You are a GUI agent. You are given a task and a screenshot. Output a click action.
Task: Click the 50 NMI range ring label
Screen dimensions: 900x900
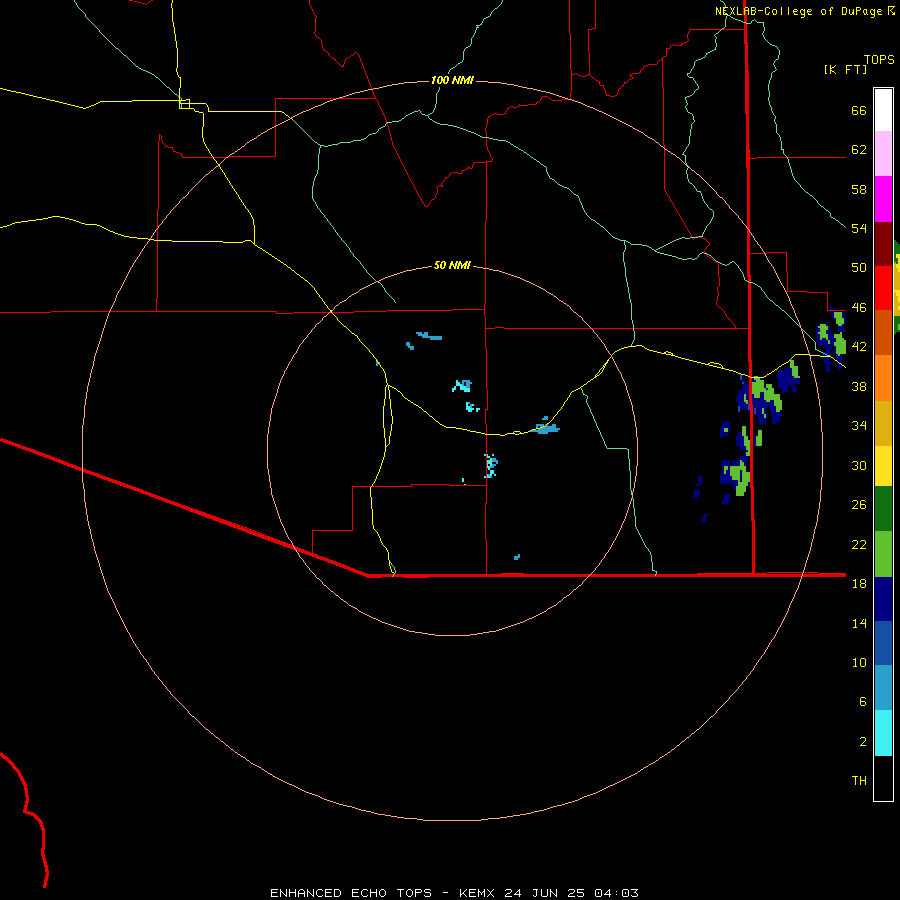pos(452,265)
